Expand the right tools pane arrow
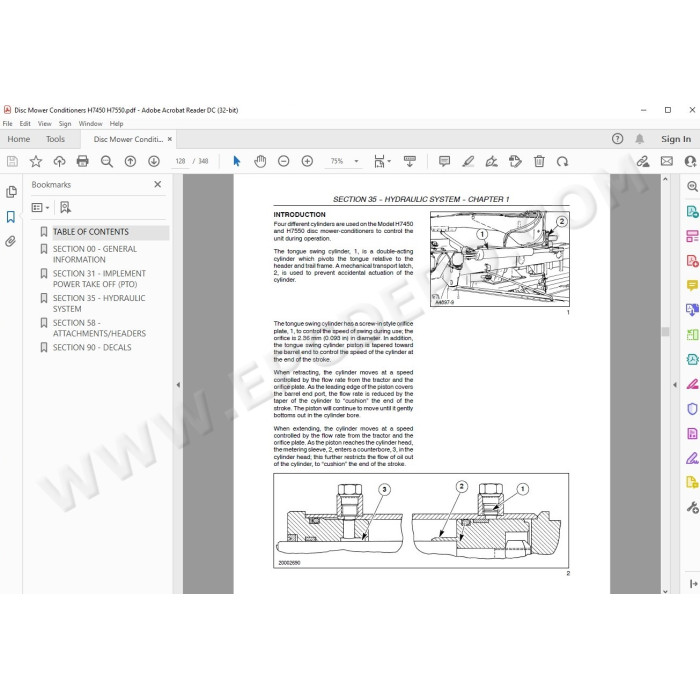Viewport: 700px width, 700px height. pos(675,384)
